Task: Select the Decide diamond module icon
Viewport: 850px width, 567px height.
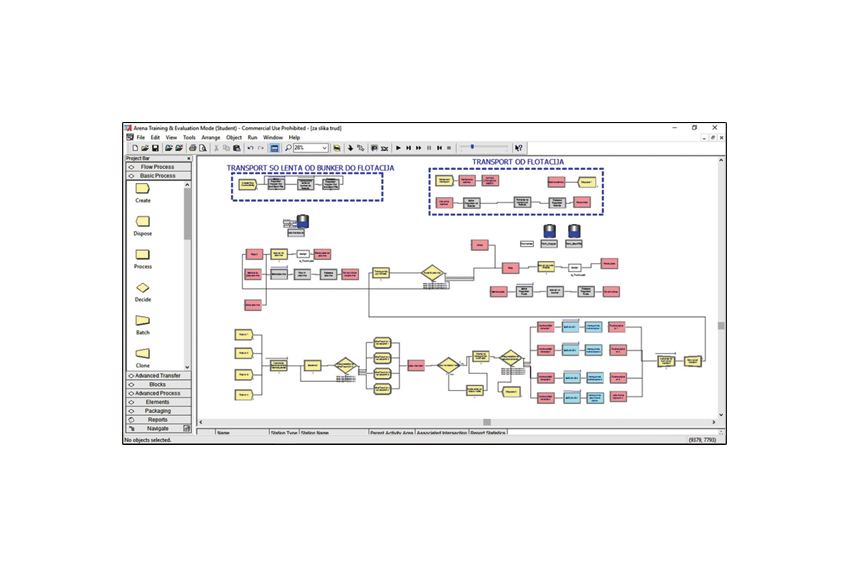Action: coord(143,287)
